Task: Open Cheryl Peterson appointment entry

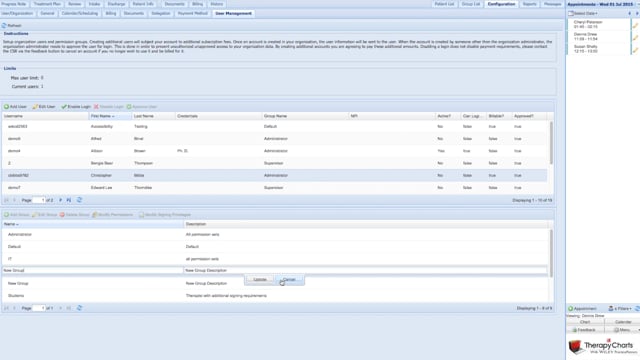Action: coord(598,24)
